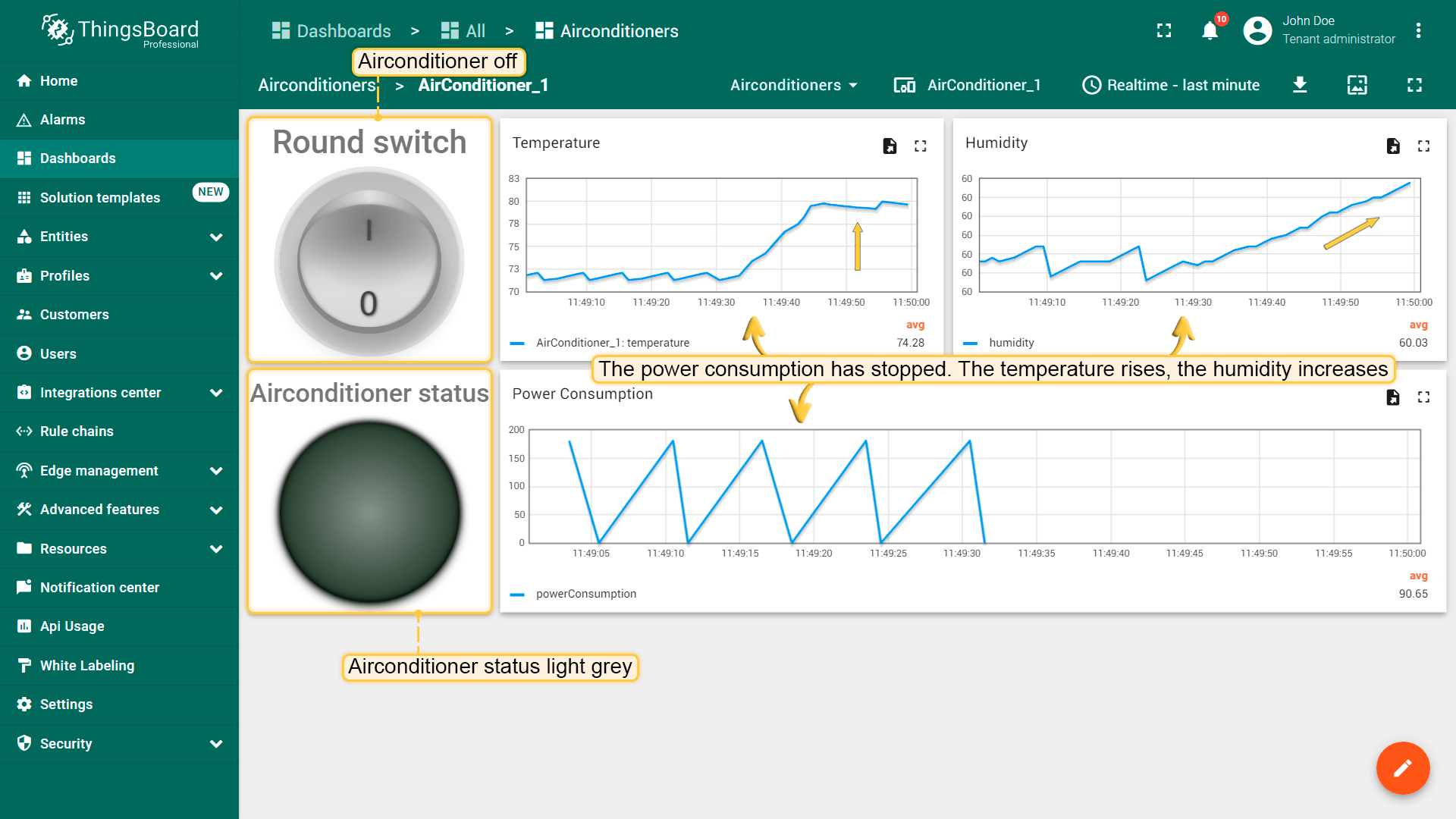Open the Realtime - last minute time window

(x=1171, y=85)
